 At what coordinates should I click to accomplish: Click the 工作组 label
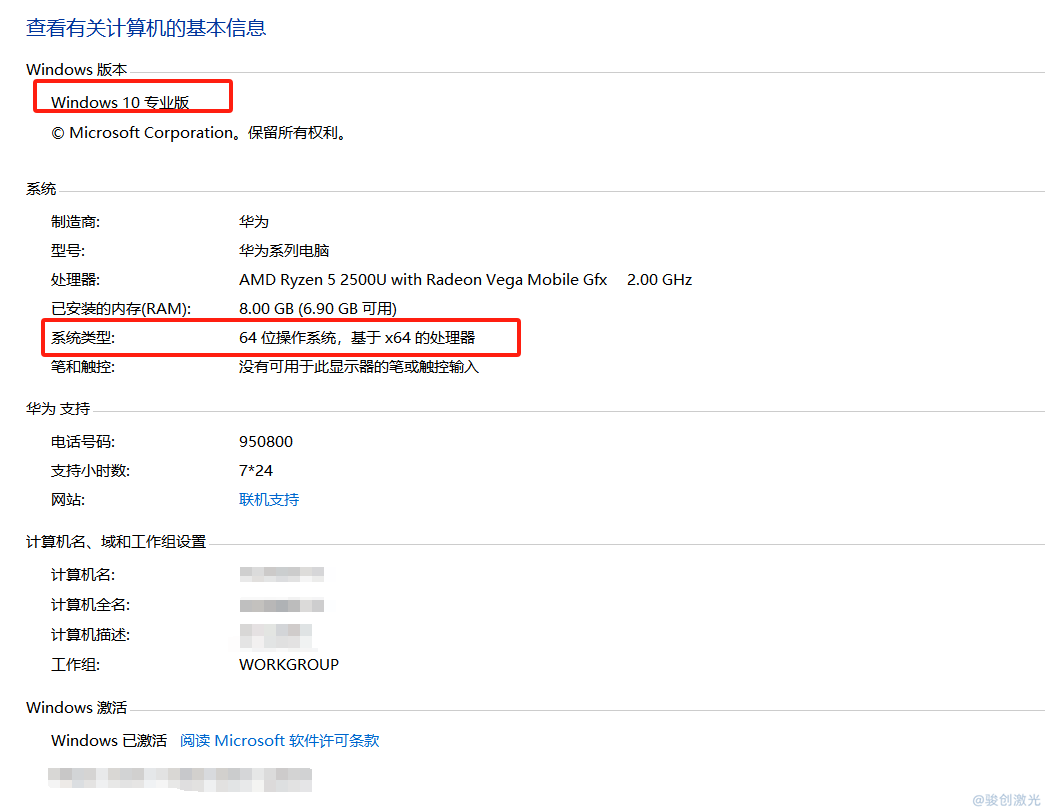point(75,664)
